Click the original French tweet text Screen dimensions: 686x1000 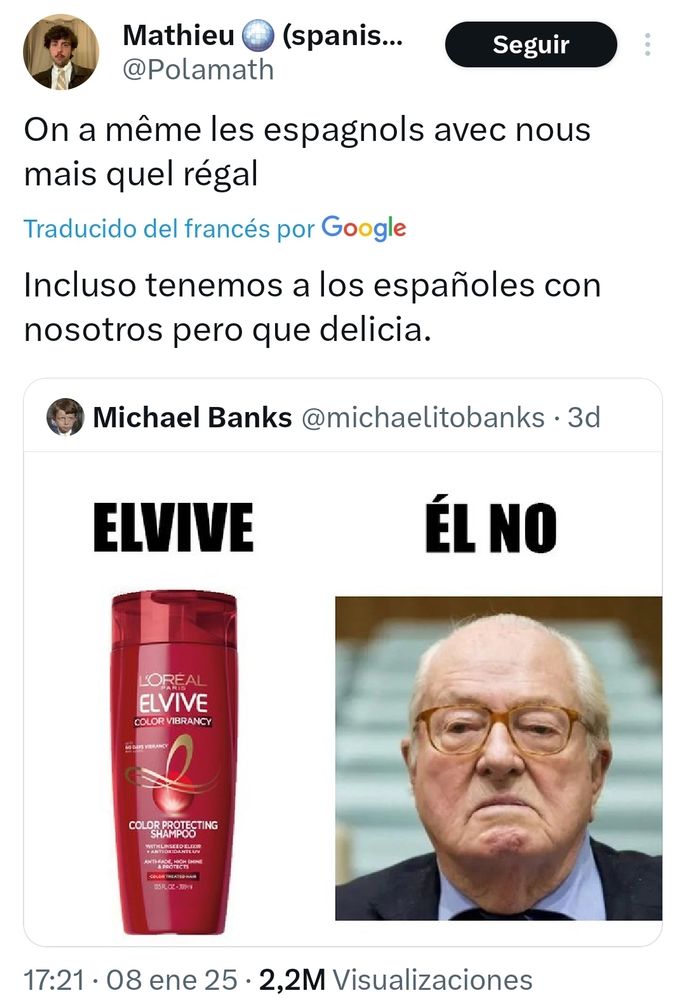point(307,151)
